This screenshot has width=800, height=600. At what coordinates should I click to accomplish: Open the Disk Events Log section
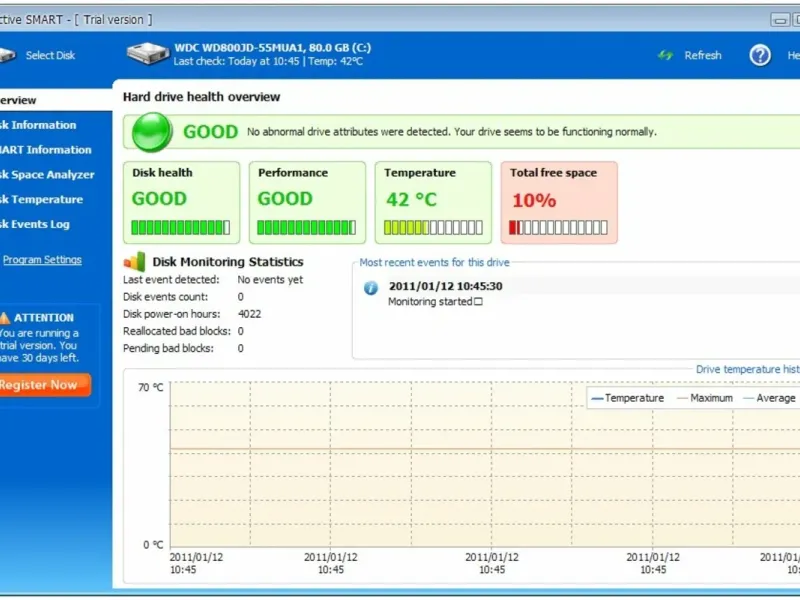tap(35, 224)
